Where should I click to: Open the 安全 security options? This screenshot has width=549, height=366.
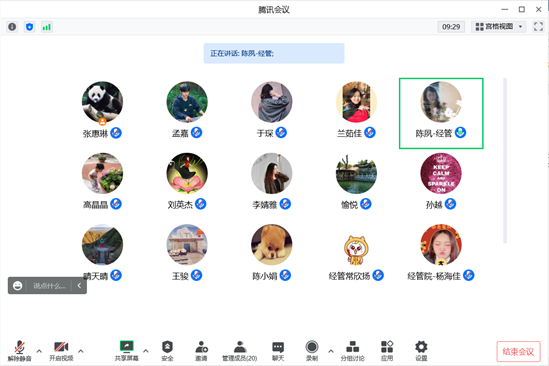[x=167, y=350]
